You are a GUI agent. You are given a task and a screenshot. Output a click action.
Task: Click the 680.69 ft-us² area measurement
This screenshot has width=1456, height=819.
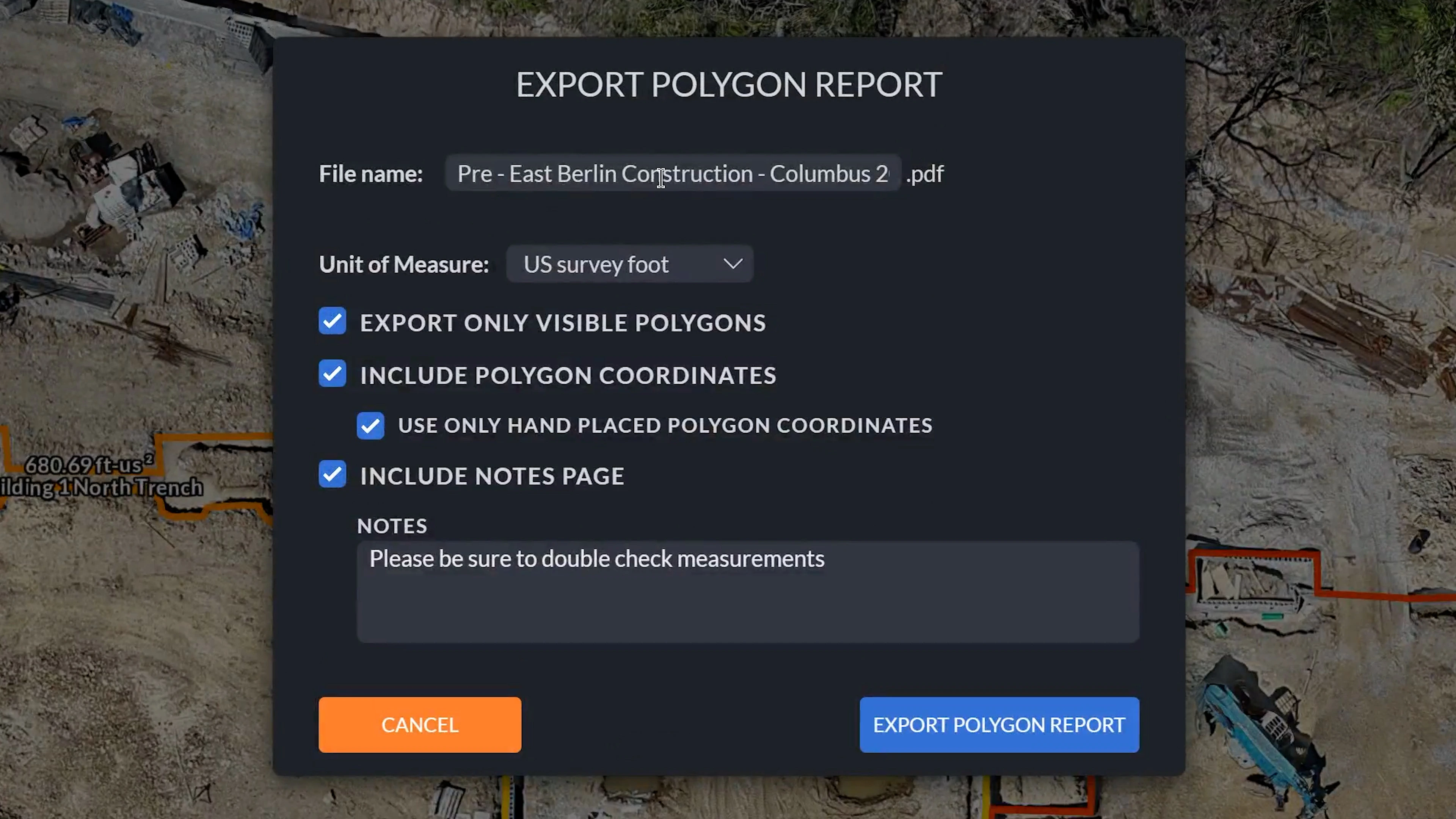[88, 464]
